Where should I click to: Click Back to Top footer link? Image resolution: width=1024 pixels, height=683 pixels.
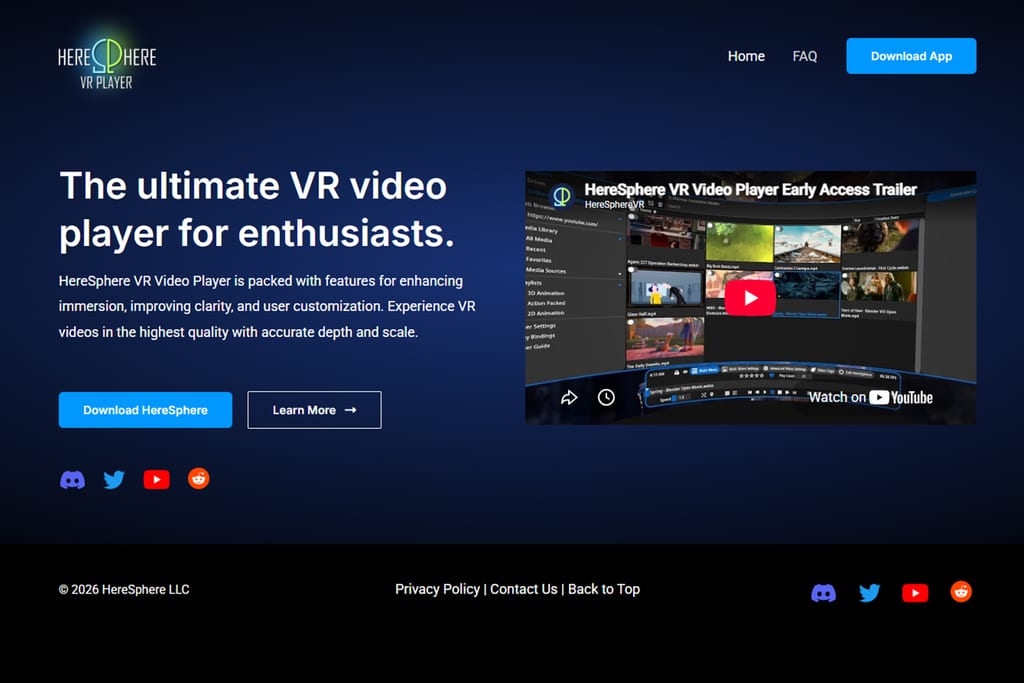click(x=603, y=589)
